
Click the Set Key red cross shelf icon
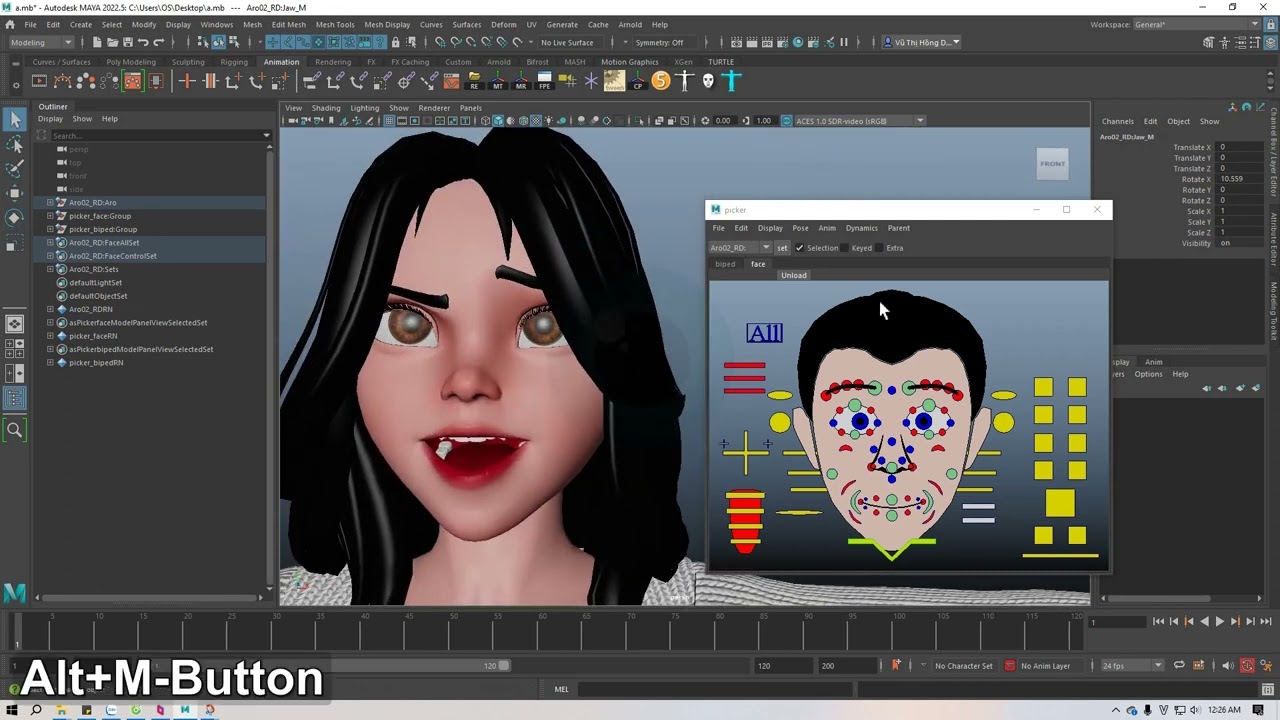186,81
